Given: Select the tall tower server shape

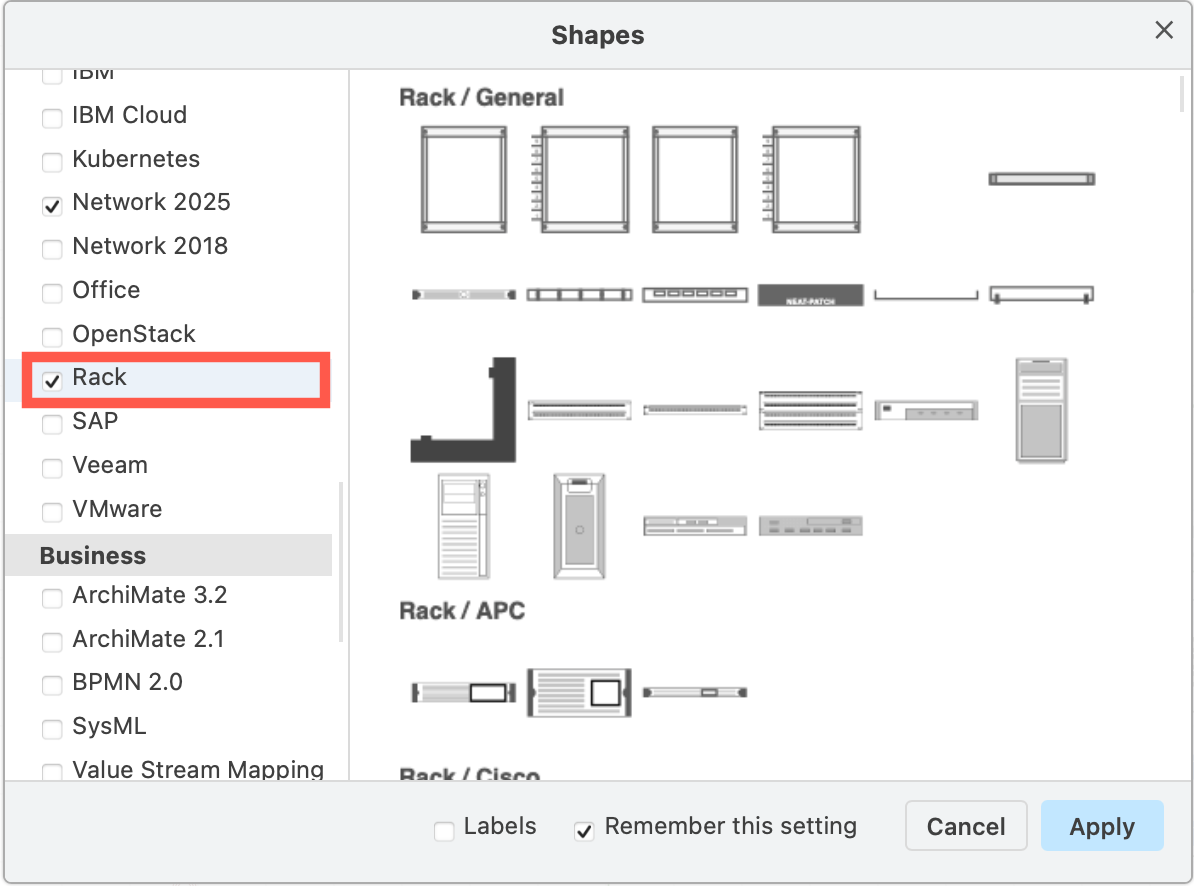Looking at the screenshot, I should click(1041, 410).
